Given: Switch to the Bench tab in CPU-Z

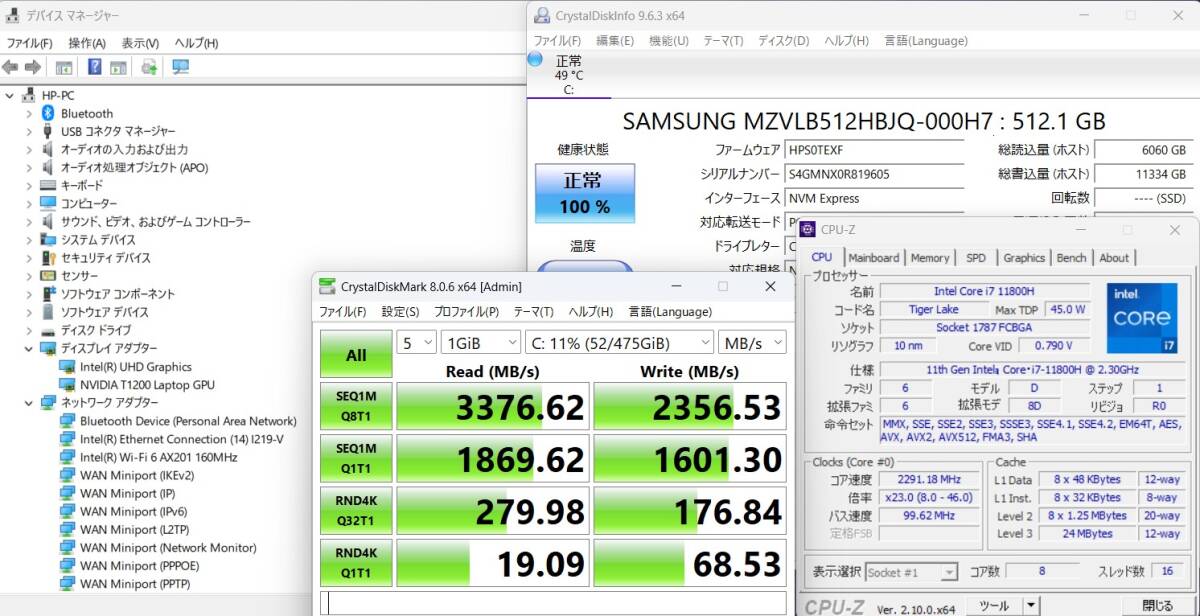Looking at the screenshot, I should coord(1071,258).
